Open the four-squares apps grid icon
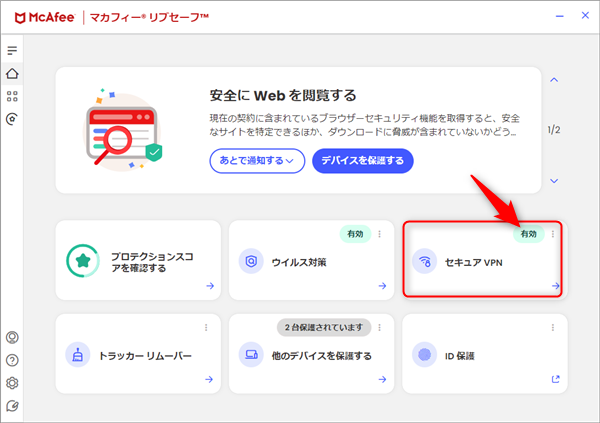600x423 pixels. pos(12,96)
